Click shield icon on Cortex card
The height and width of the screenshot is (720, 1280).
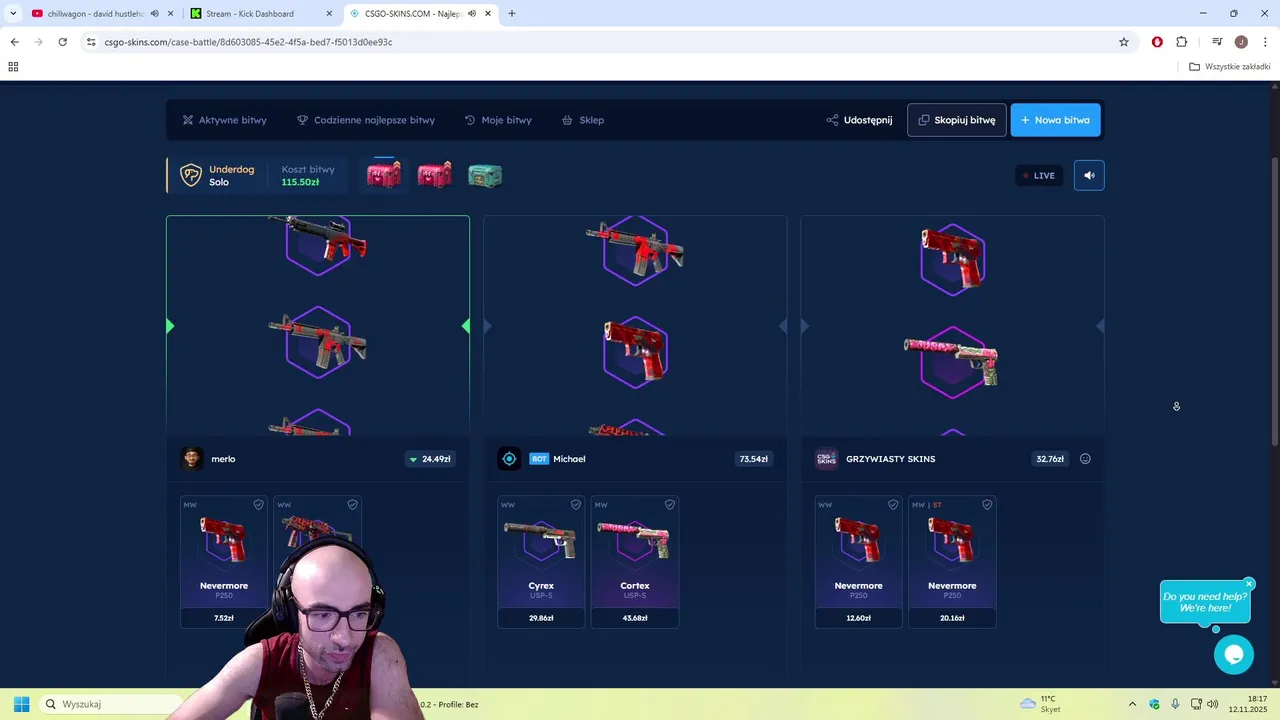pos(670,505)
